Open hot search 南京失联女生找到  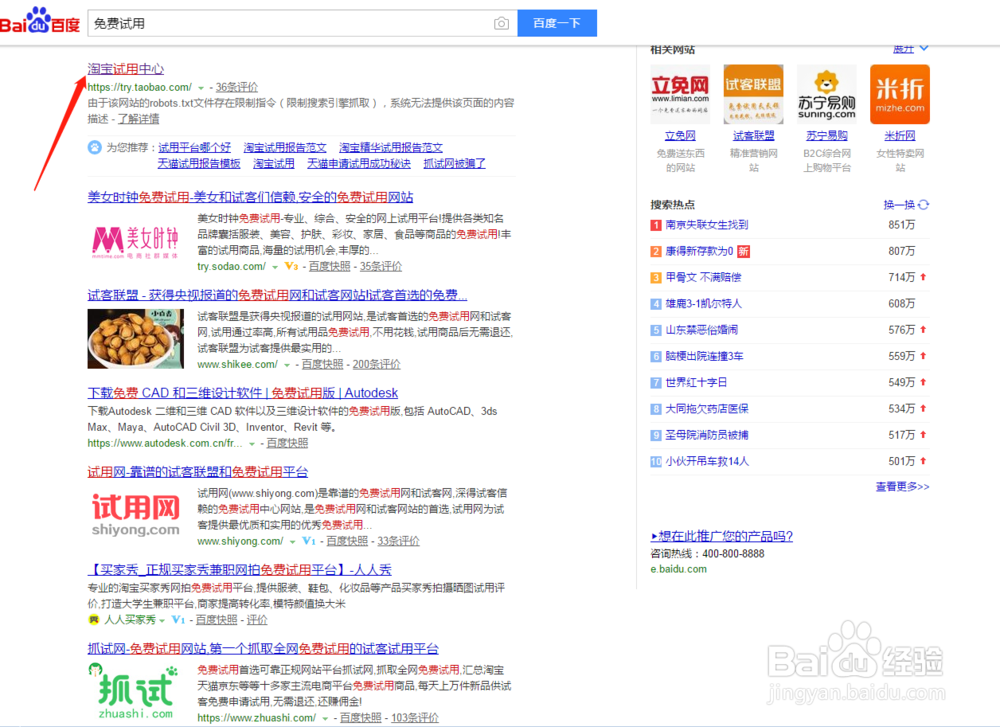tap(707, 224)
